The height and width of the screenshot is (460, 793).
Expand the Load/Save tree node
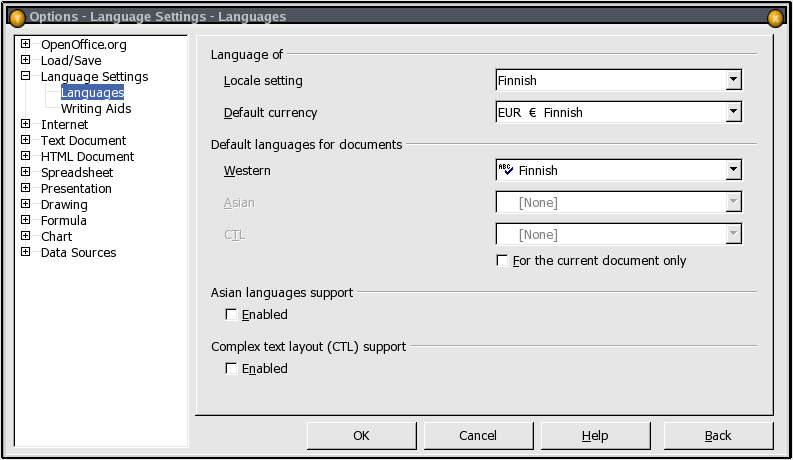click(25, 60)
